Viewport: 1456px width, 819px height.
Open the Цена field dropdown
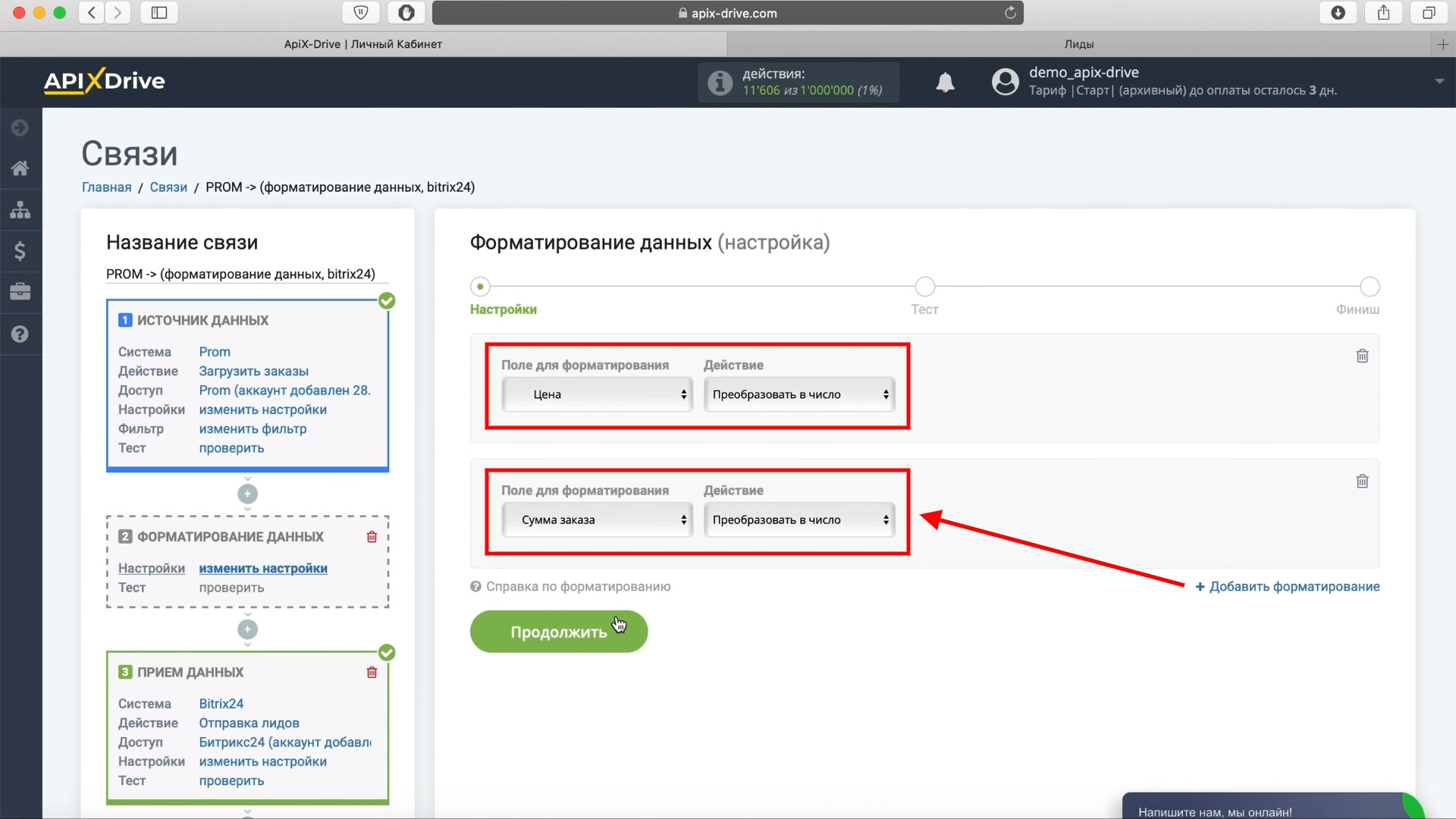pyautogui.click(x=597, y=394)
